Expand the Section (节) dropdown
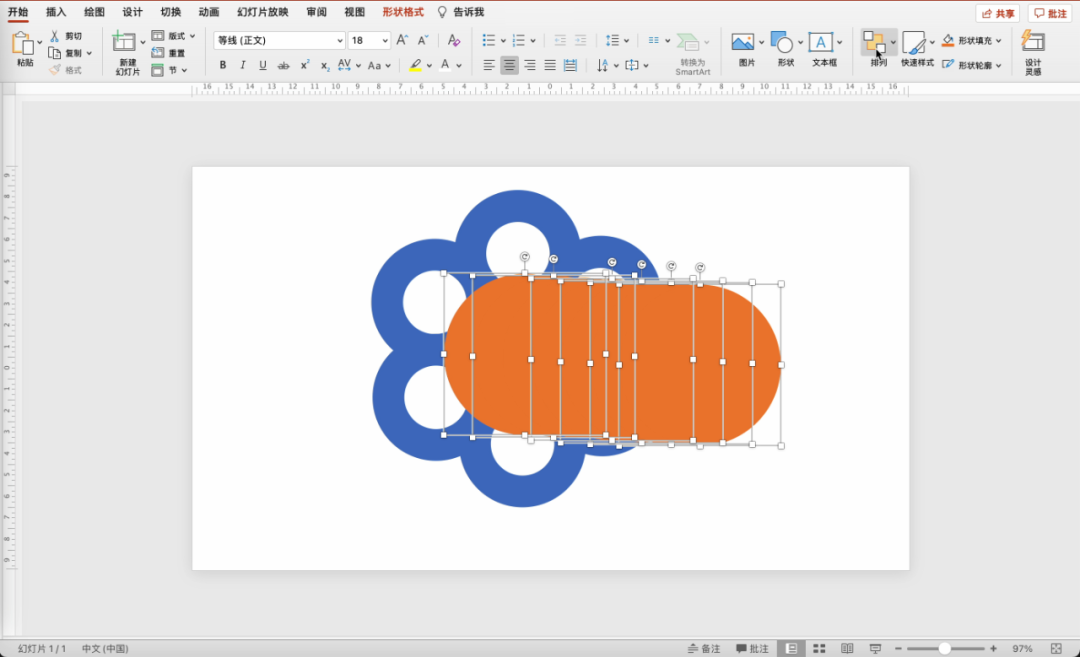This screenshot has height=657, width=1080. [185, 70]
